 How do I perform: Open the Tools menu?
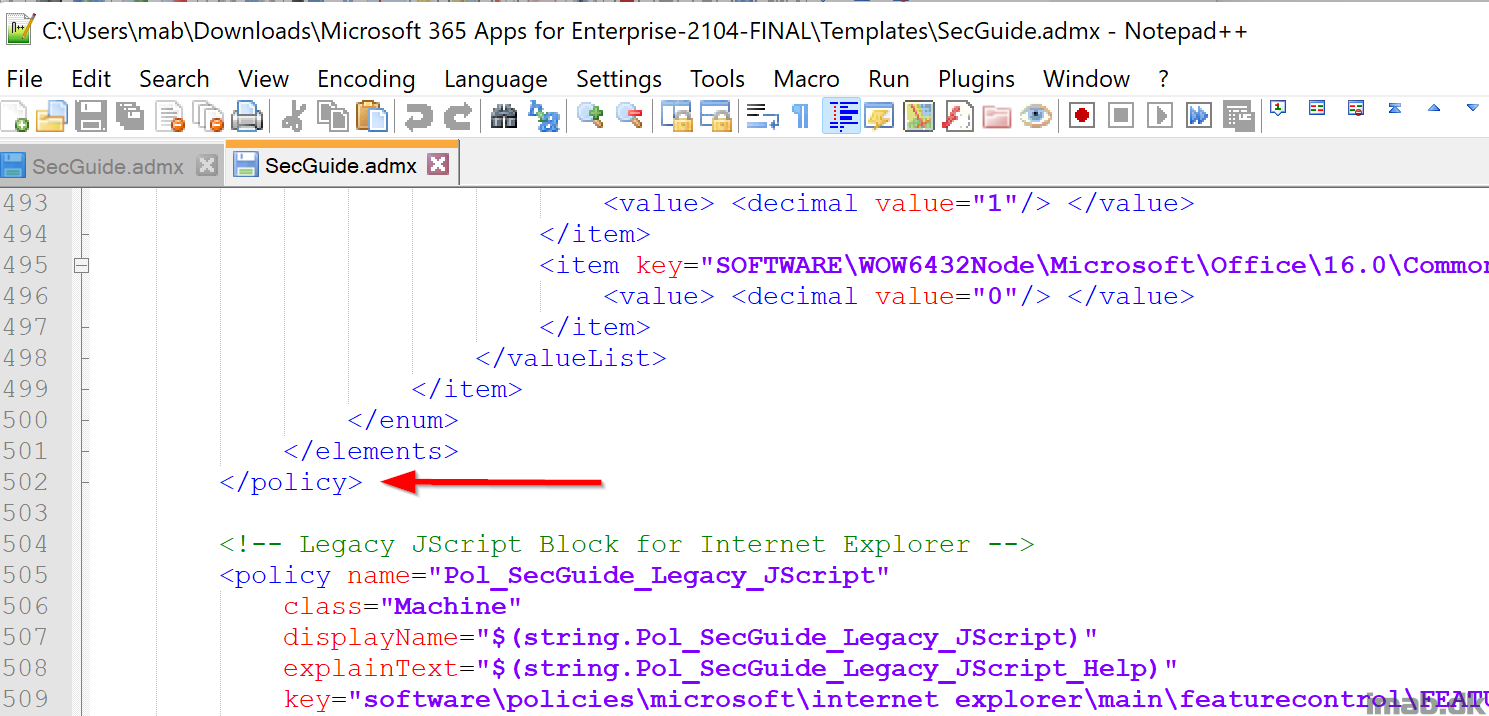coord(717,79)
